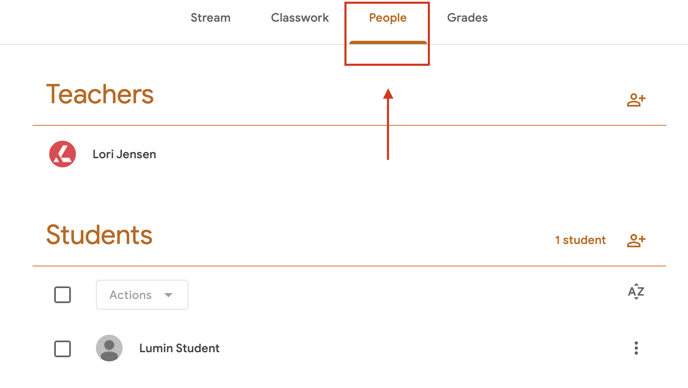Click the invite students icon
Viewport: 688px width, 388px height.
(x=636, y=240)
